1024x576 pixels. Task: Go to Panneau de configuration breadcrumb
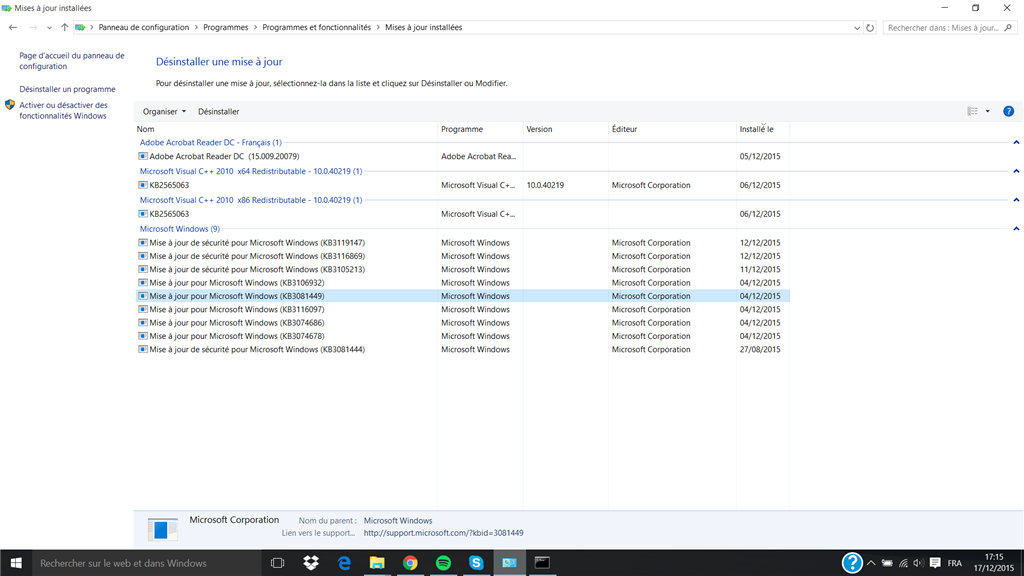pyautogui.click(x=144, y=27)
